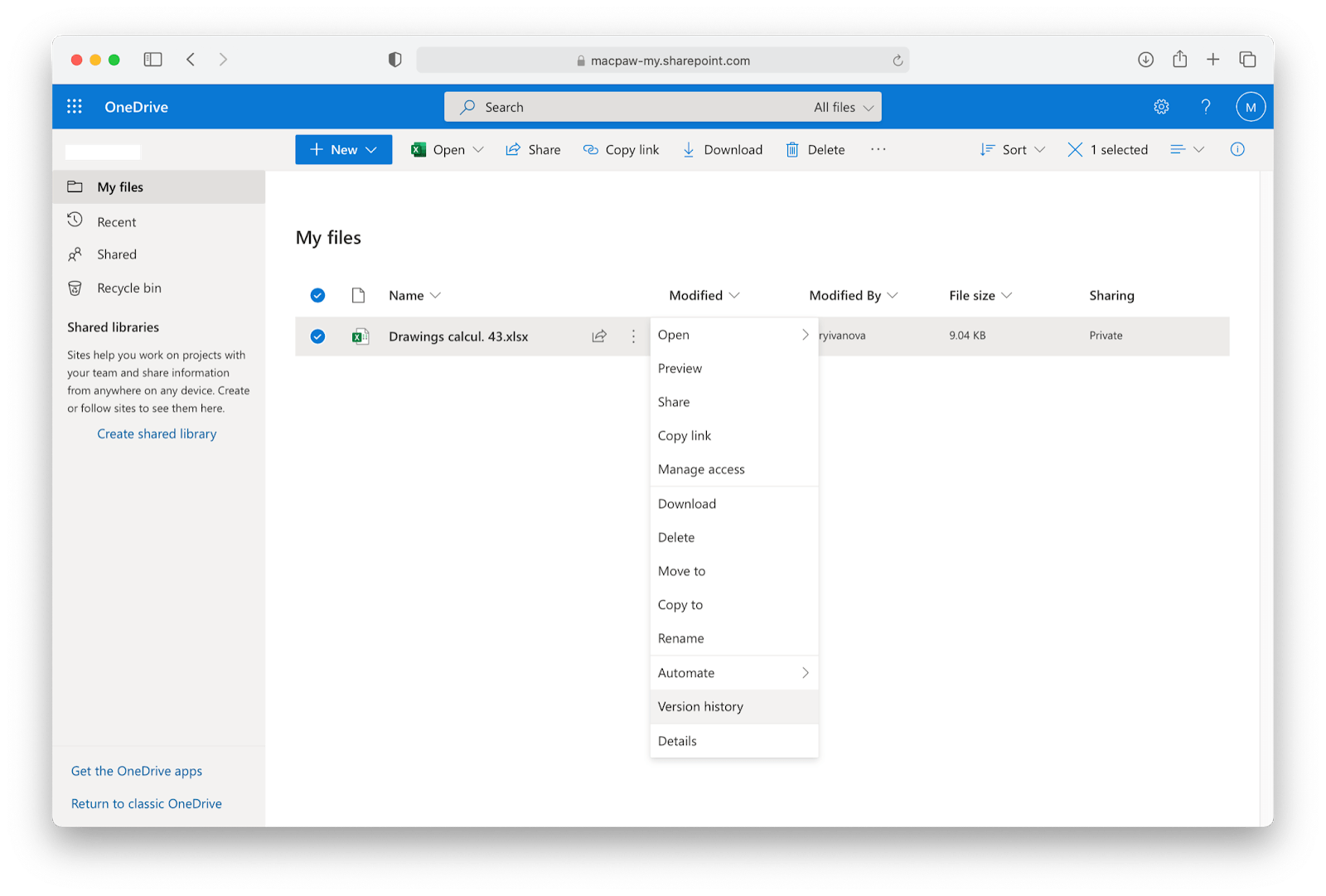Click Delete trash in the command bar

(x=815, y=149)
